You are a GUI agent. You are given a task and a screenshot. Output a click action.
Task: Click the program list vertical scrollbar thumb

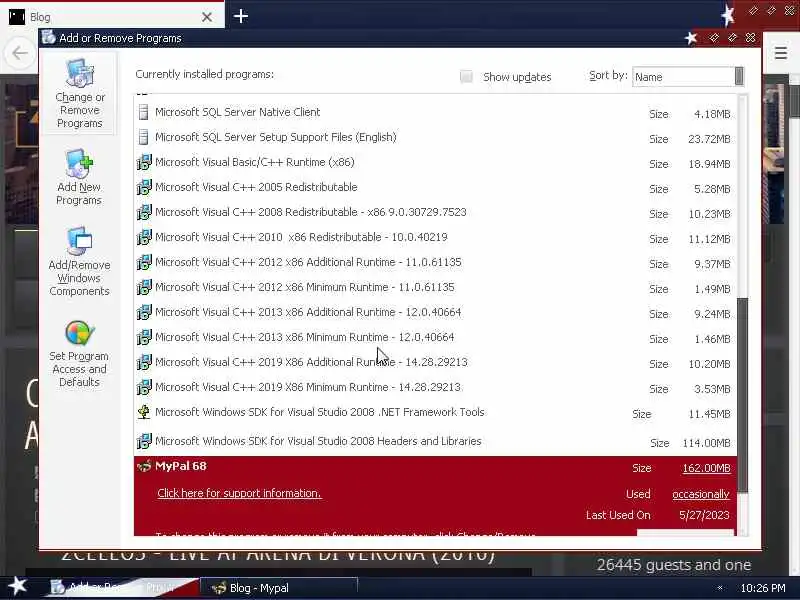(743, 395)
